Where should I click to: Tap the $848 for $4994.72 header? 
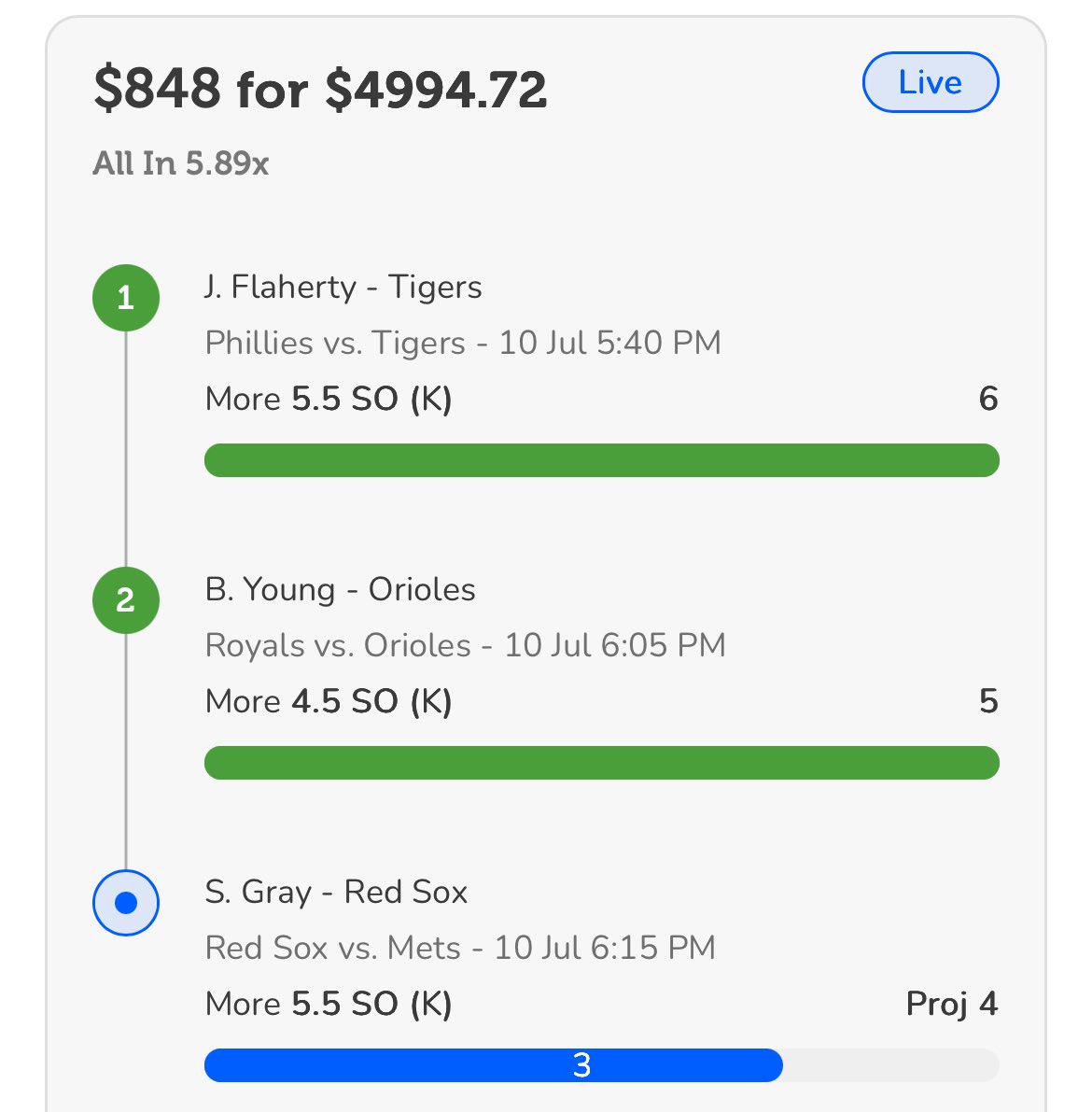tap(320, 90)
